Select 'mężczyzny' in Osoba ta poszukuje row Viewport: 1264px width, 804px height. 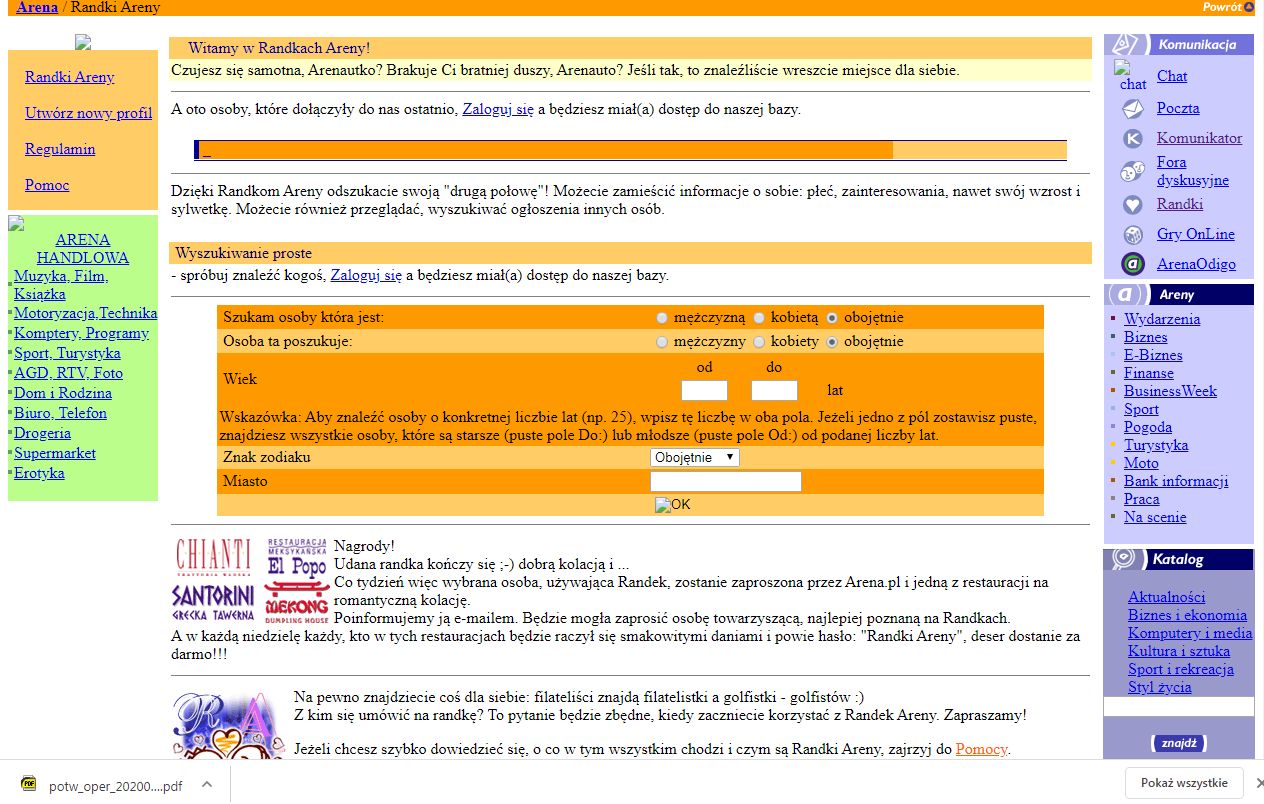coord(662,342)
